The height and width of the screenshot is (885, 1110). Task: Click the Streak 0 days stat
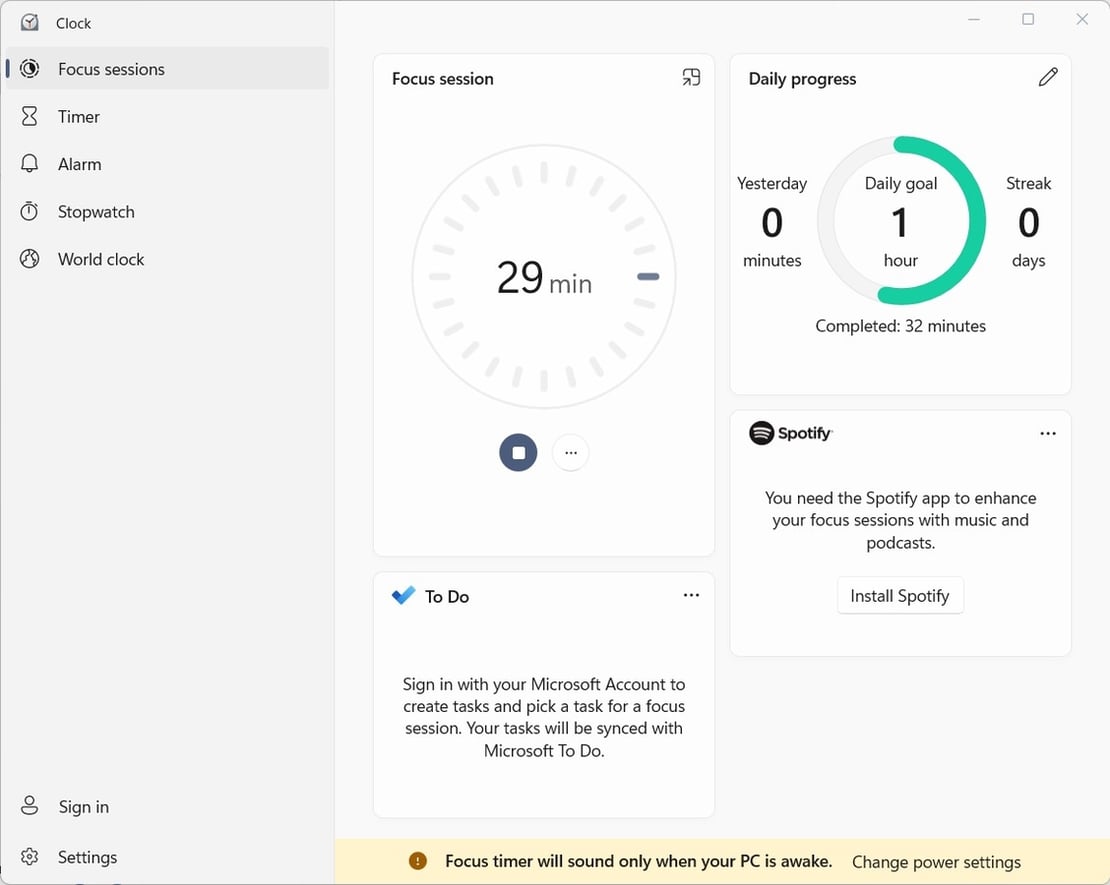pyautogui.click(x=1029, y=222)
